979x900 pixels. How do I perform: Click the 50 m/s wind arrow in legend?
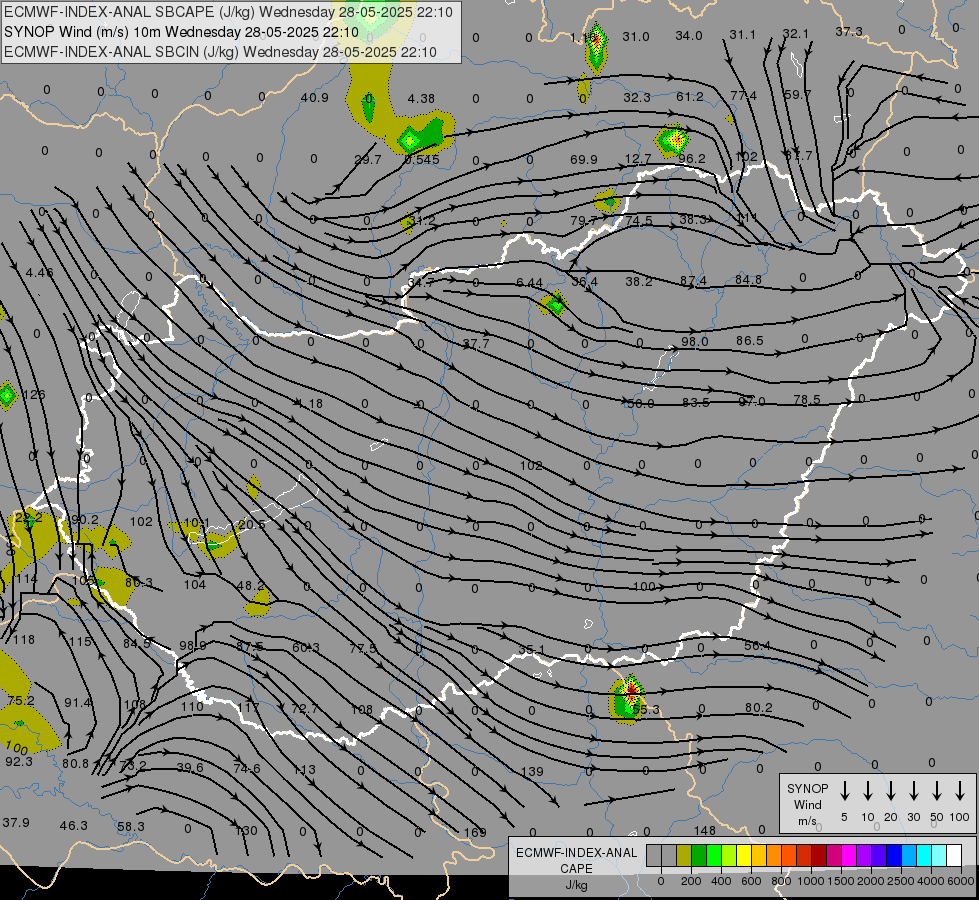click(x=937, y=791)
